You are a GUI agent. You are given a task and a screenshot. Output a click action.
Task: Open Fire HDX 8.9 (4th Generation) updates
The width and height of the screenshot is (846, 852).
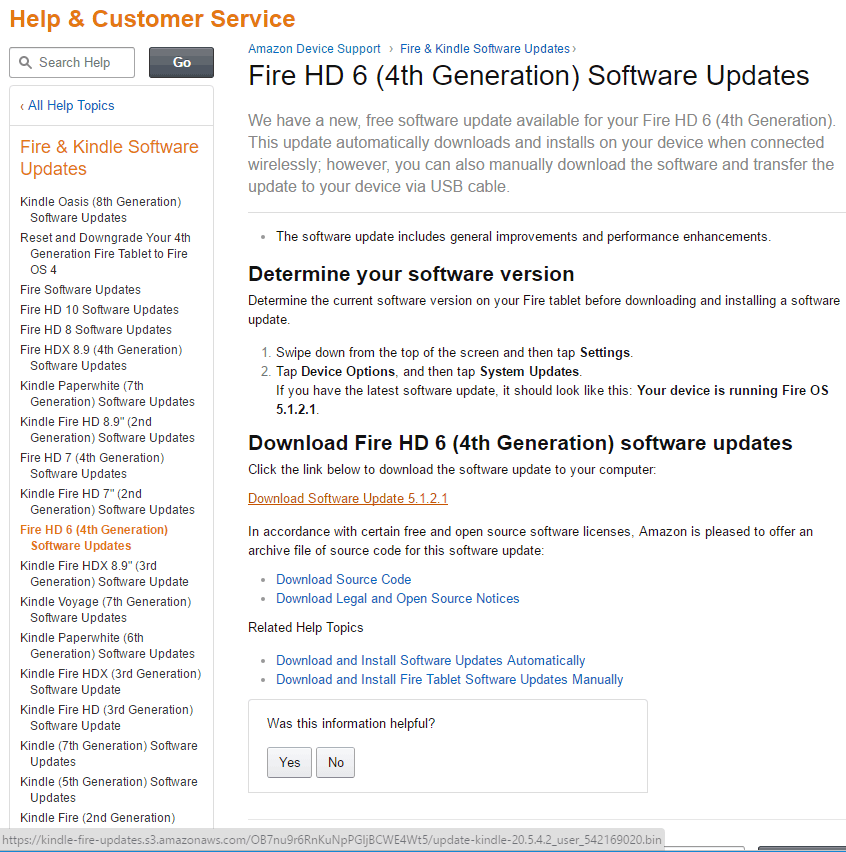point(101,358)
